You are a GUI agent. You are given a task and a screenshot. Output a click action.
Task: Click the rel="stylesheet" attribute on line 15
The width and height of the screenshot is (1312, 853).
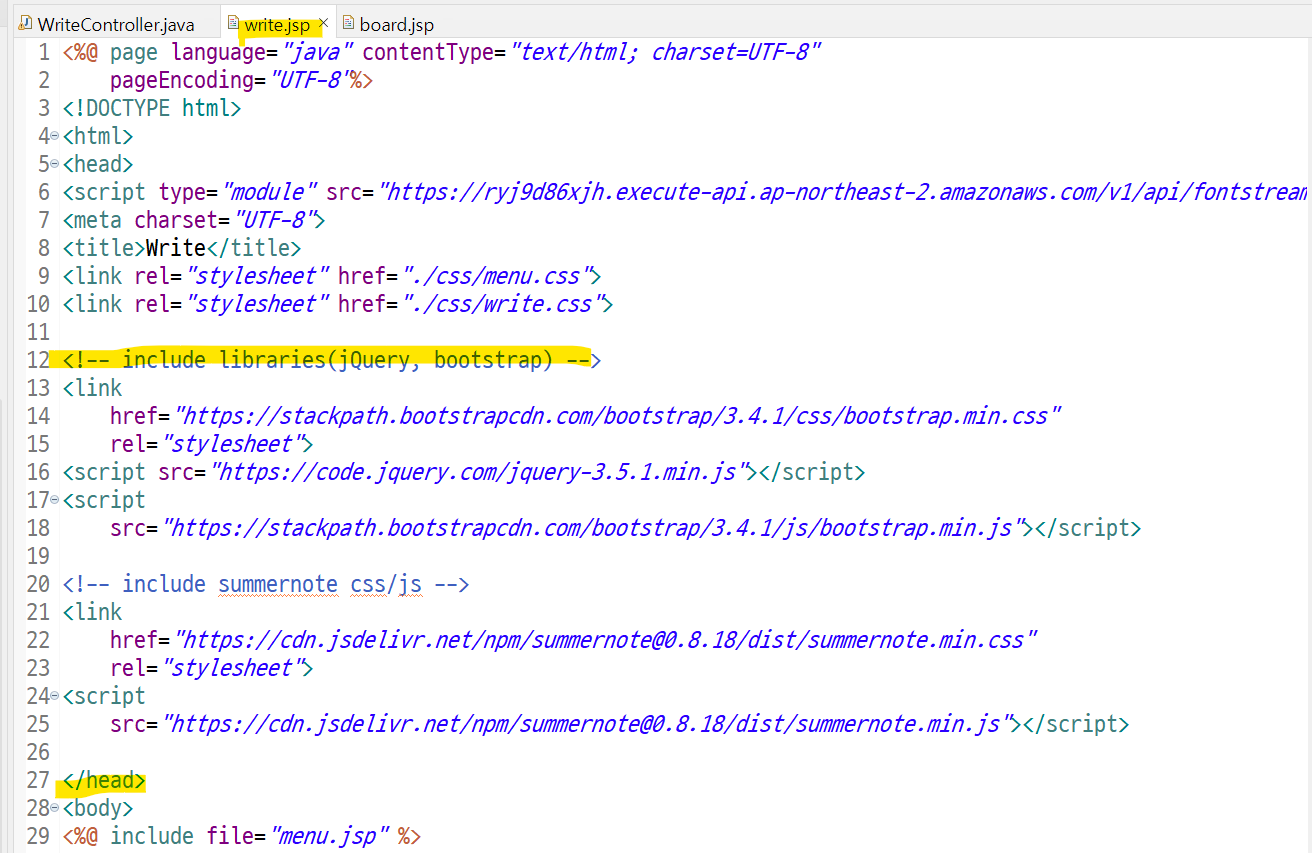pyautogui.click(x=206, y=444)
